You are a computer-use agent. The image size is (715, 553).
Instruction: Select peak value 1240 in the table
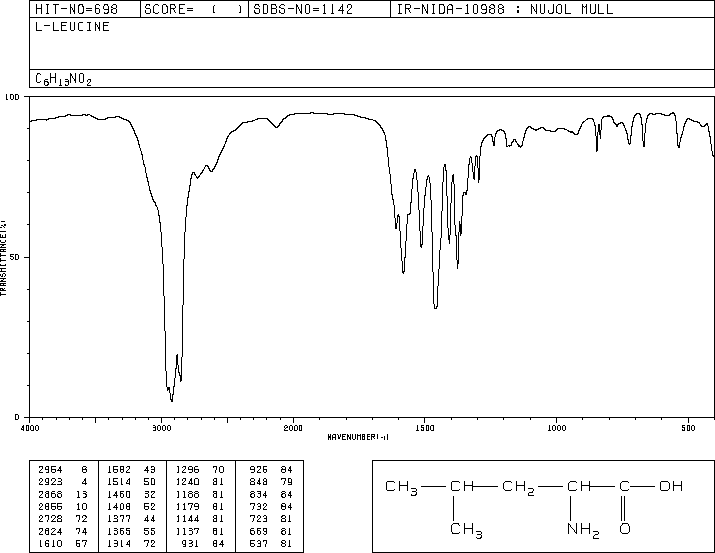click(x=187, y=481)
